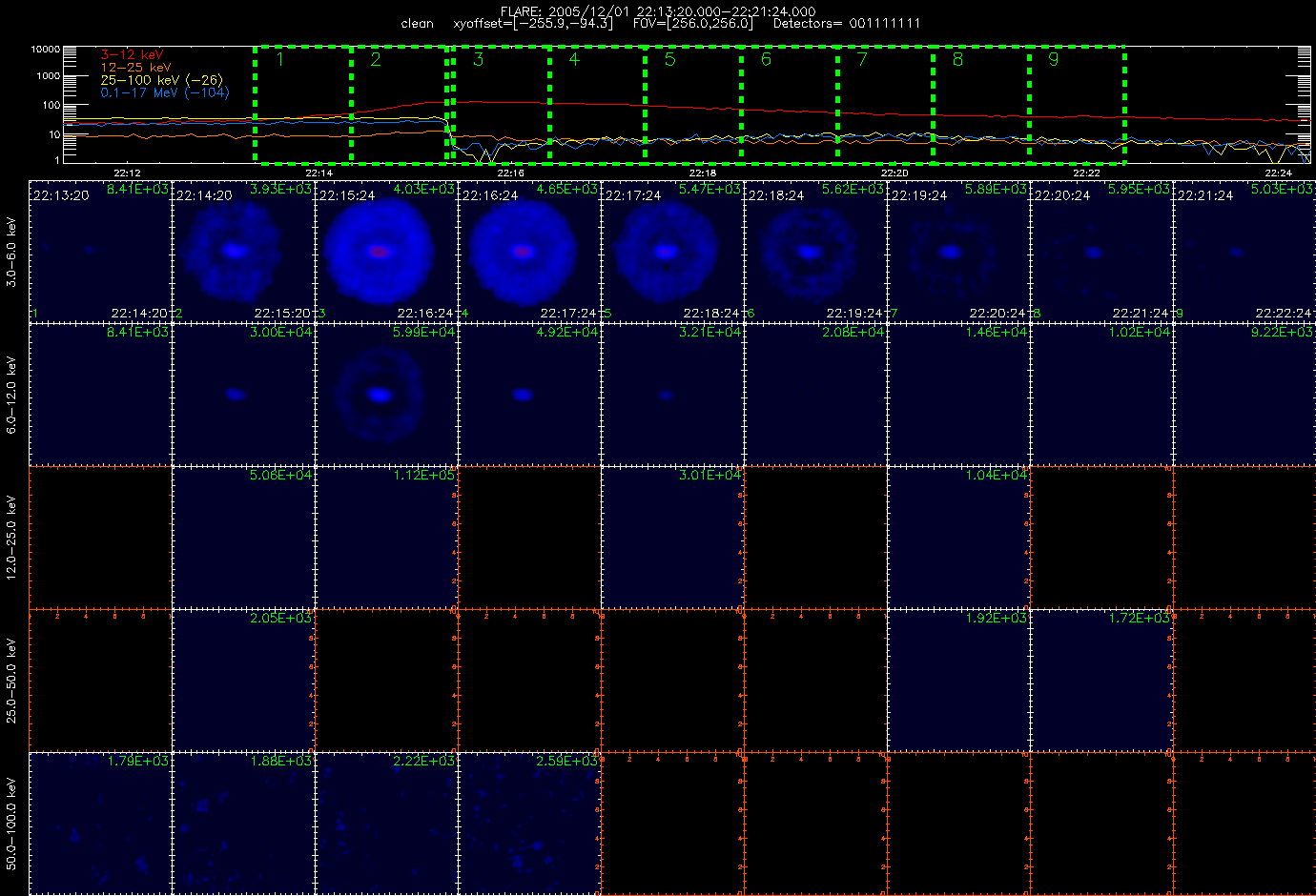Select the 6.0-12.0 keV row label

[11, 396]
